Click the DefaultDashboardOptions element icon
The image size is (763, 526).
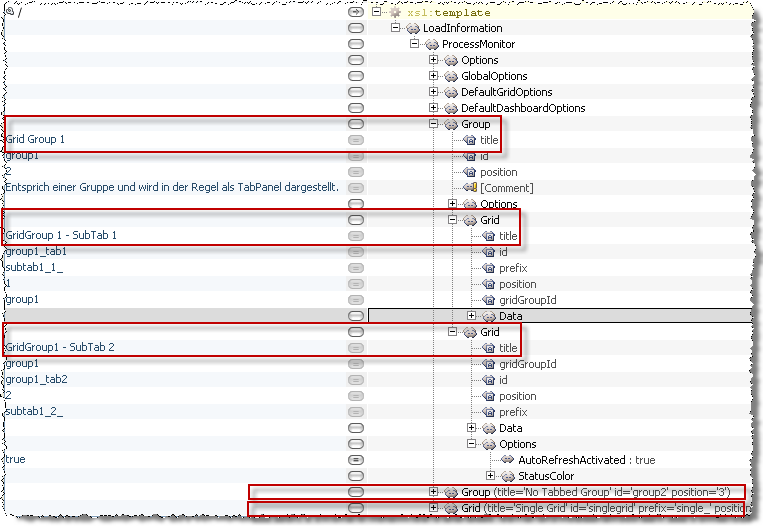pos(451,108)
